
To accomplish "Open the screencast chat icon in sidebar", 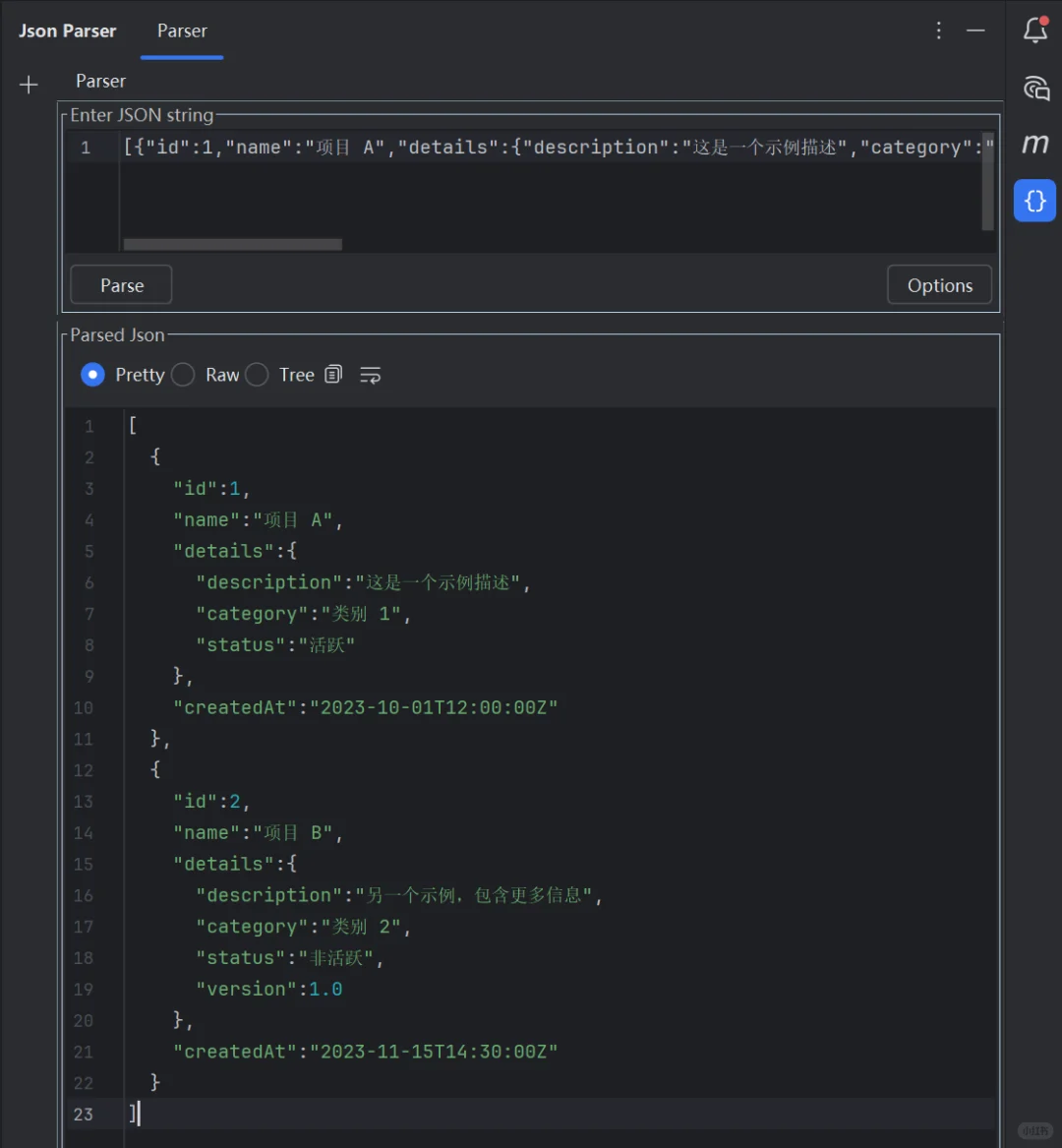I will click(1034, 88).
